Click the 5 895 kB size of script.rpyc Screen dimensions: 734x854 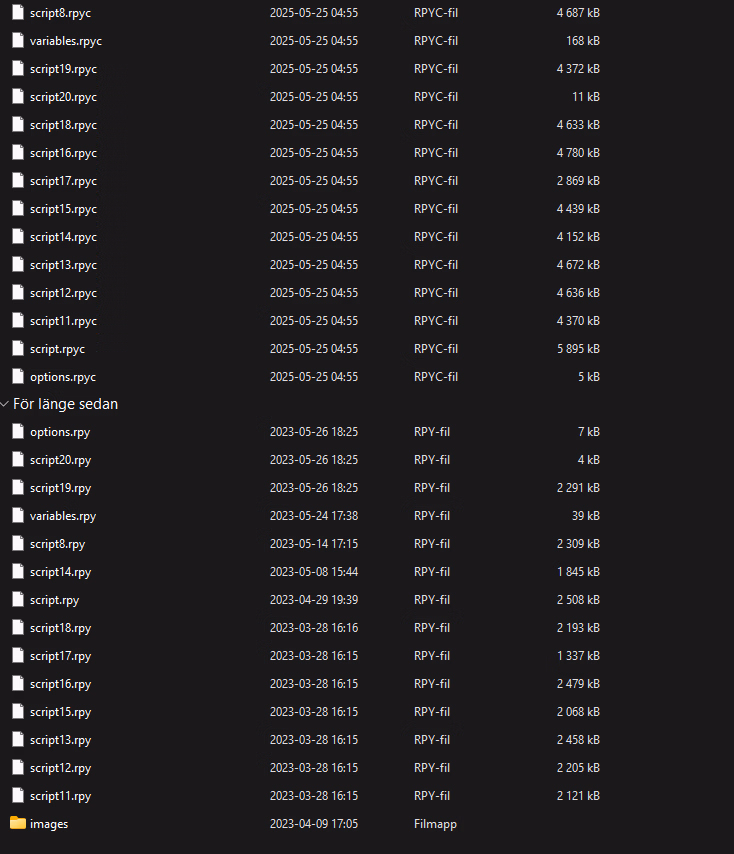tap(578, 349)
